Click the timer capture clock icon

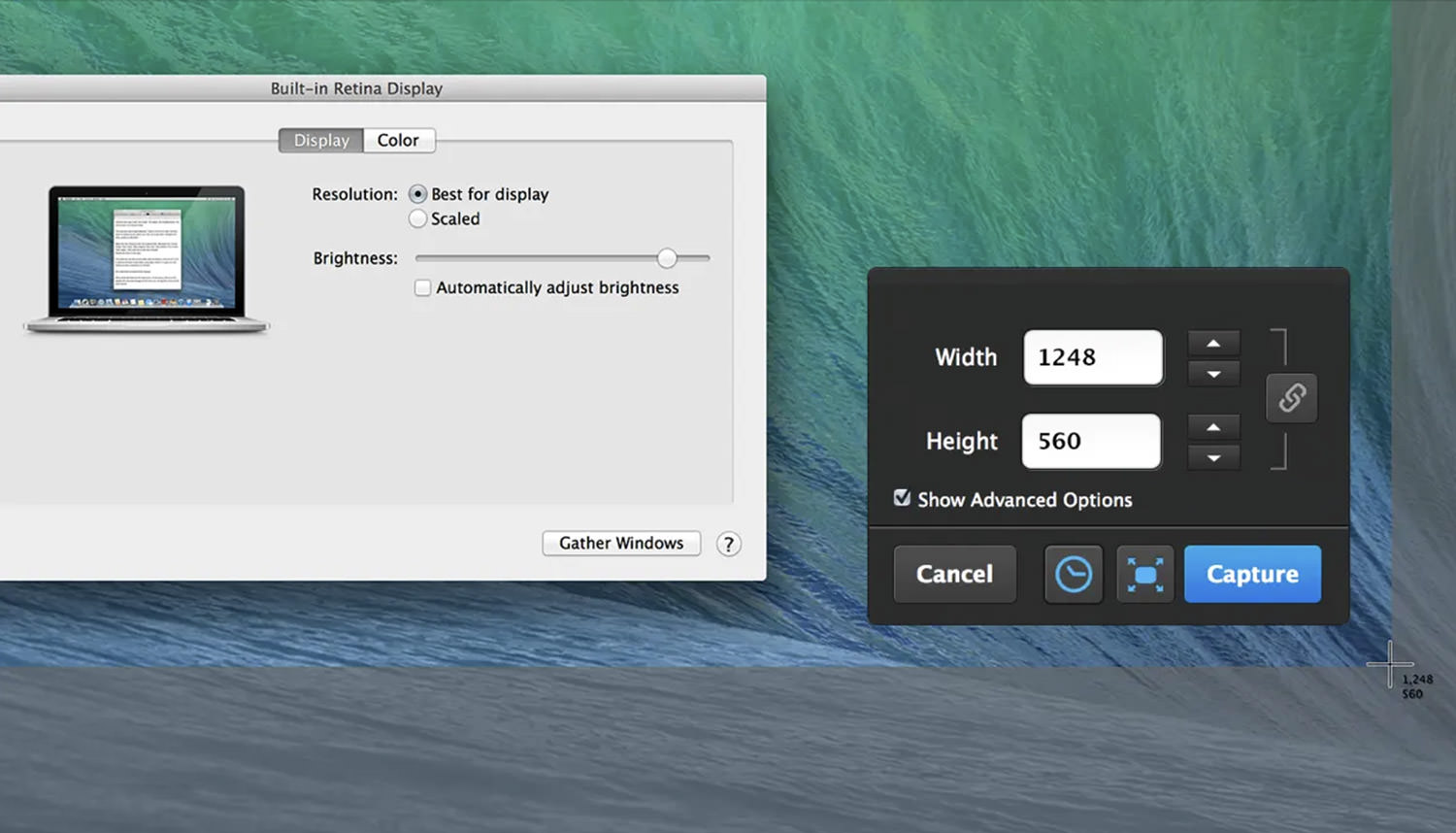click(x=1074, y=574)
